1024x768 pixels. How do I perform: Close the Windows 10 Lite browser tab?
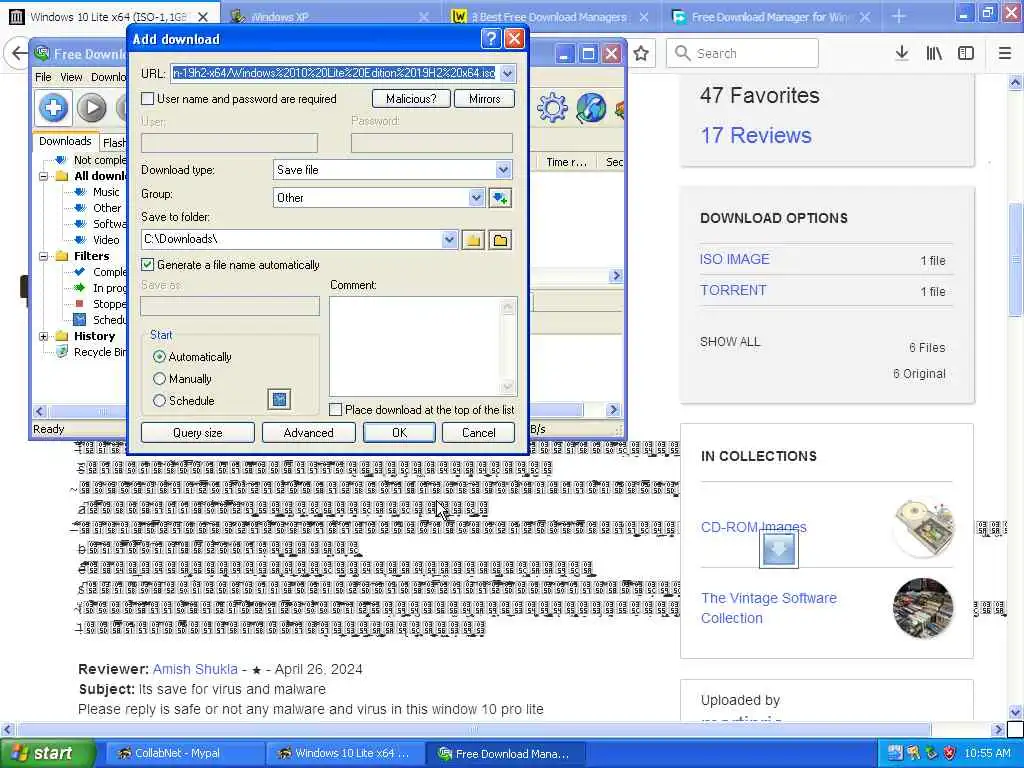203,16
